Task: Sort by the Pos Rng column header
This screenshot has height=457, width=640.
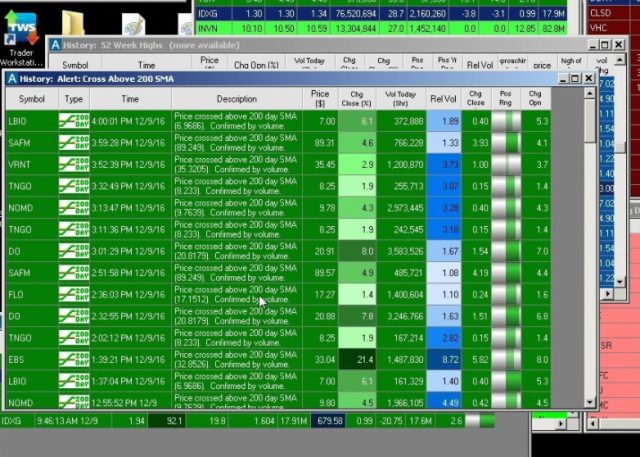Action: pyautogui.click(x=506, y=99)
